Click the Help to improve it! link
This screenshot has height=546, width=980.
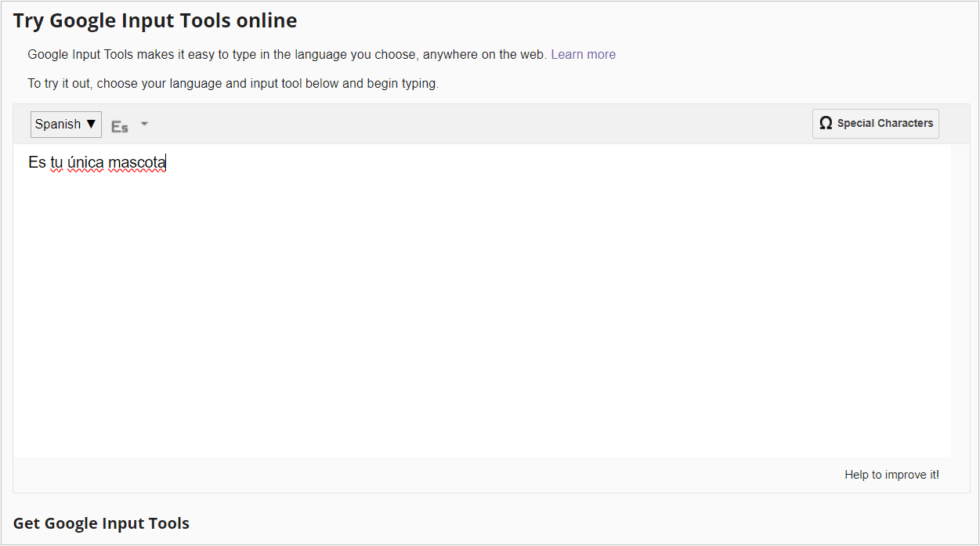(891, 475)
